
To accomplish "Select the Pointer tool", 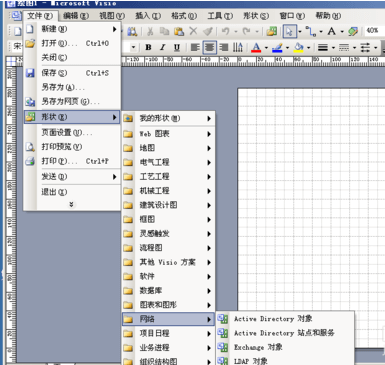I will pos(289,31).
